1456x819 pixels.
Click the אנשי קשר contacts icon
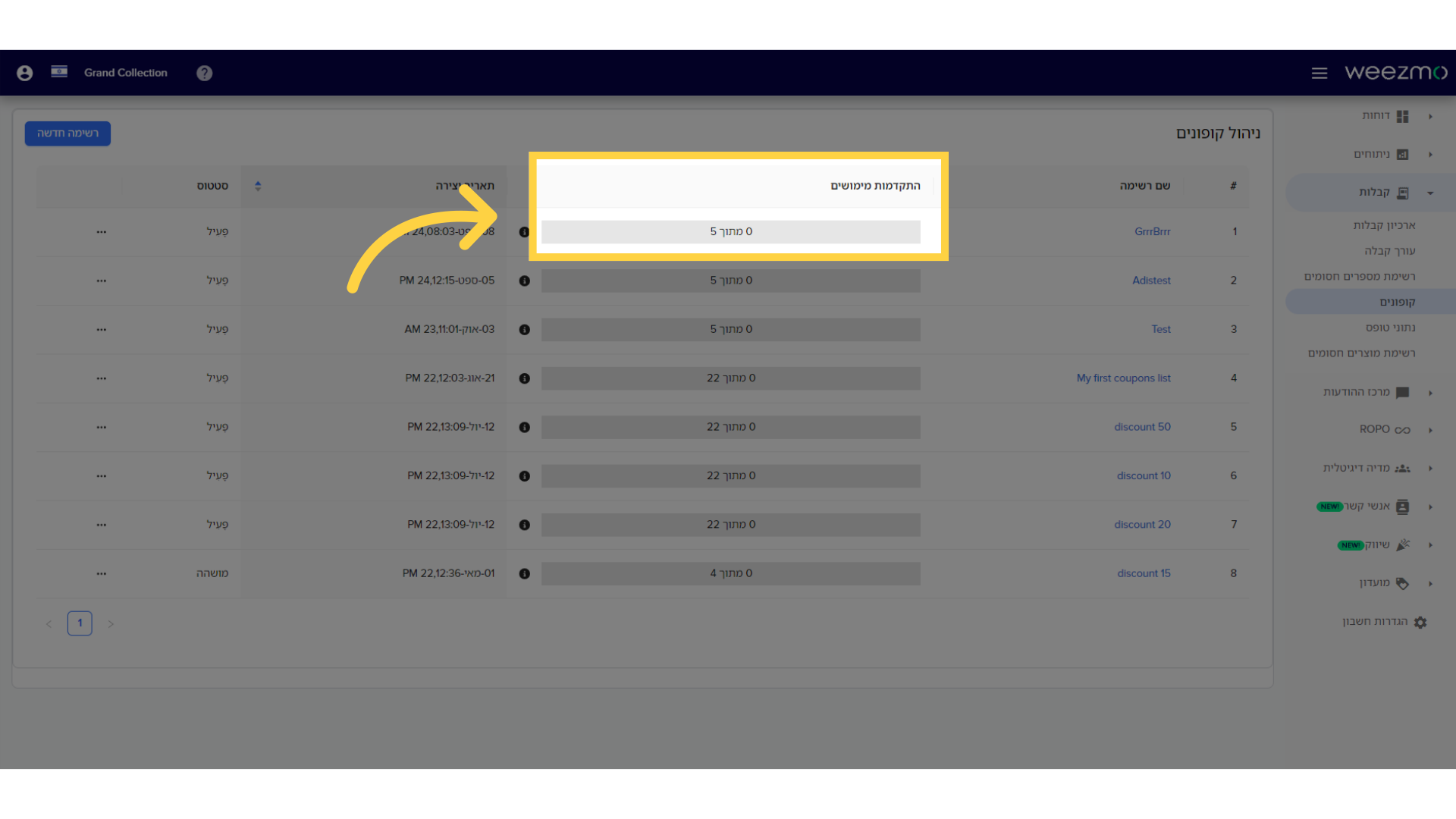[1402, 507]
